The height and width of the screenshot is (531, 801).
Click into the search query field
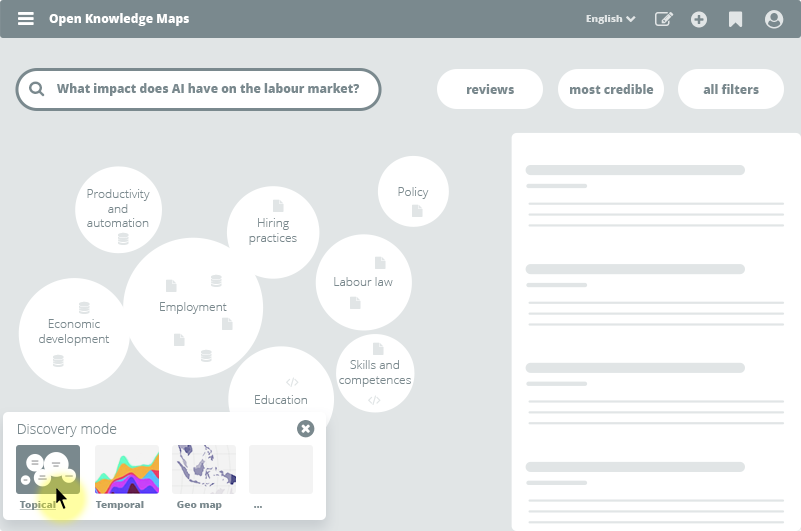coord(208,89)
